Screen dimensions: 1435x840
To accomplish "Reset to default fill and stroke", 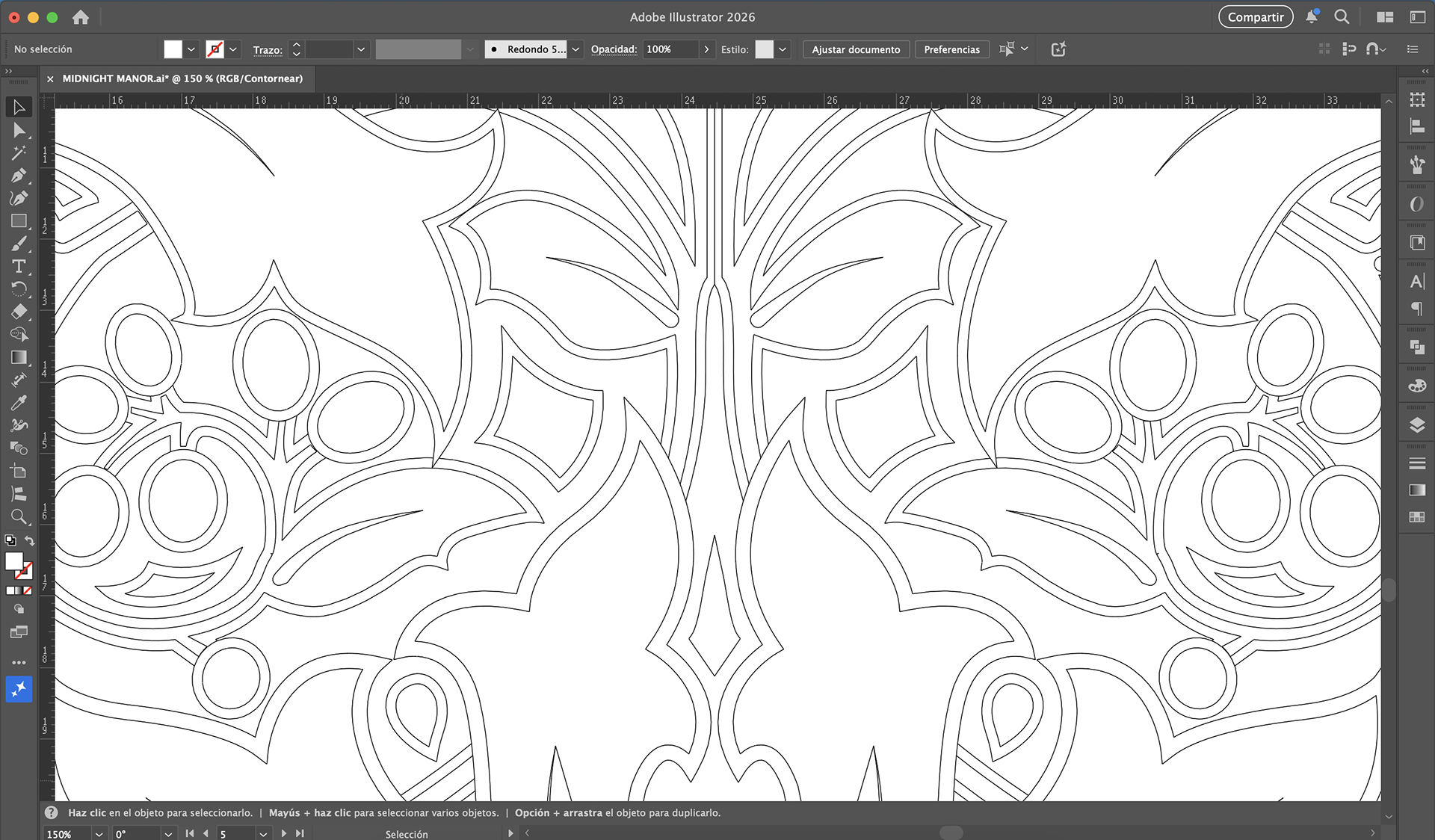I will (x=10, y=540).
